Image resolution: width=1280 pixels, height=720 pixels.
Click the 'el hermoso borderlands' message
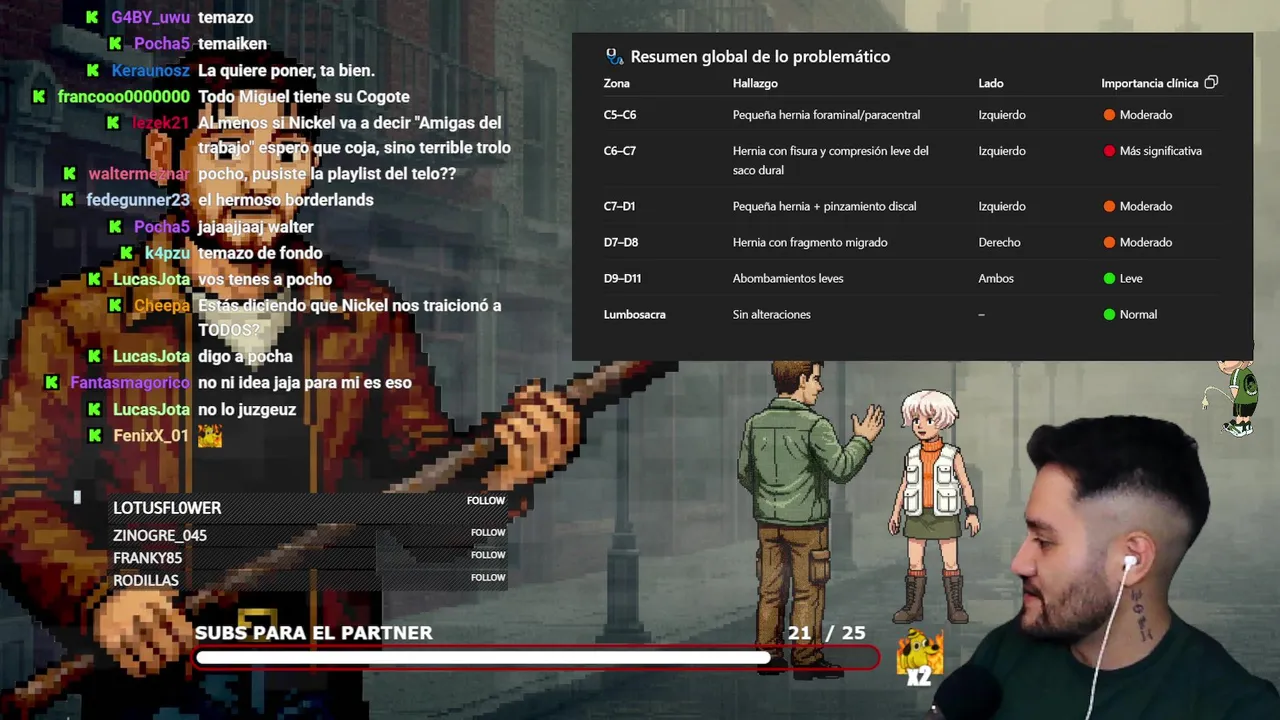click(286, 199)
